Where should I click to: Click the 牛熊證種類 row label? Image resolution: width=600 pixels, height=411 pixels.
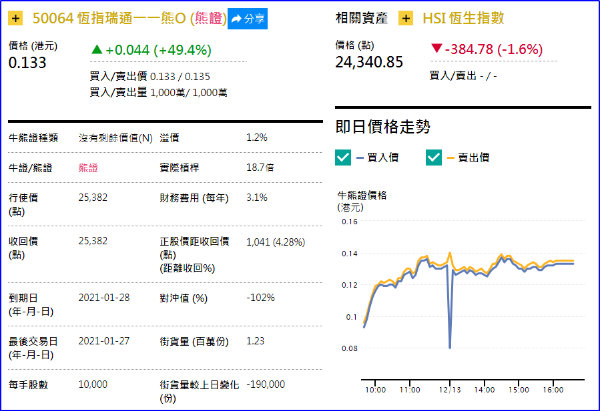[33, 138]
